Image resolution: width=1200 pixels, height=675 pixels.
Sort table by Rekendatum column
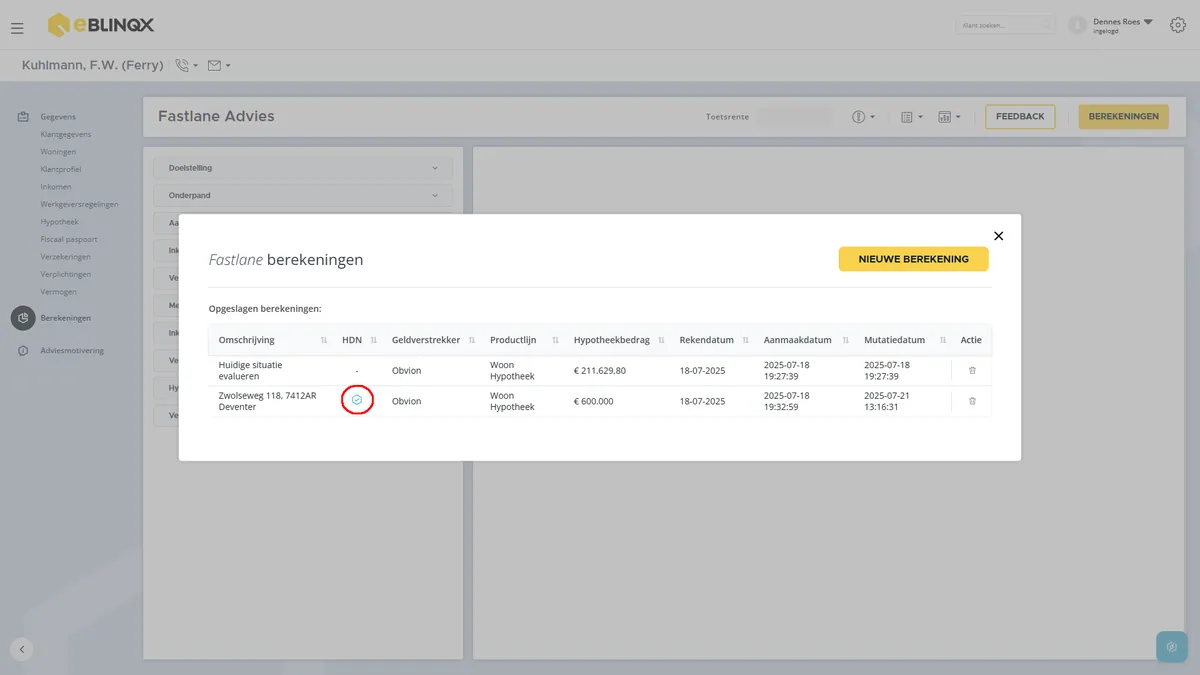[x=745, y=340]
